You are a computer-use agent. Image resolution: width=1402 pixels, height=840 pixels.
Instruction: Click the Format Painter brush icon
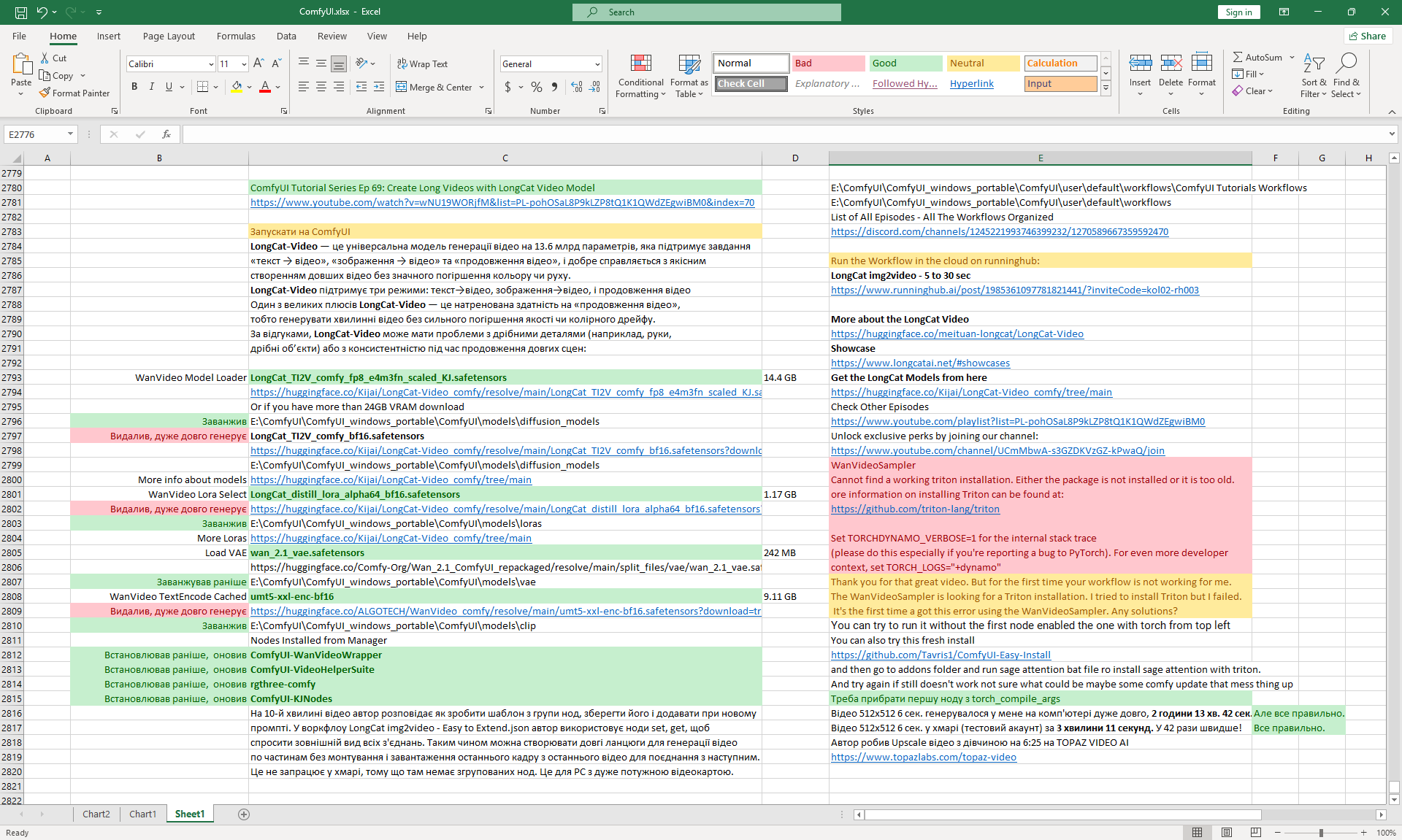click(x=45, y=93)
